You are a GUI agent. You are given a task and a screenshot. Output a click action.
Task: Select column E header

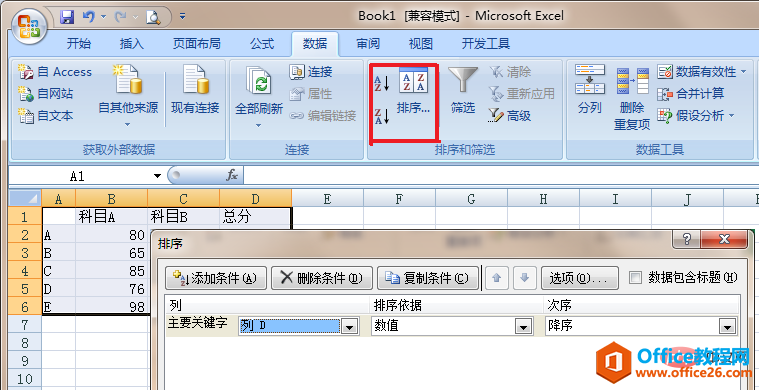[327, 198]
